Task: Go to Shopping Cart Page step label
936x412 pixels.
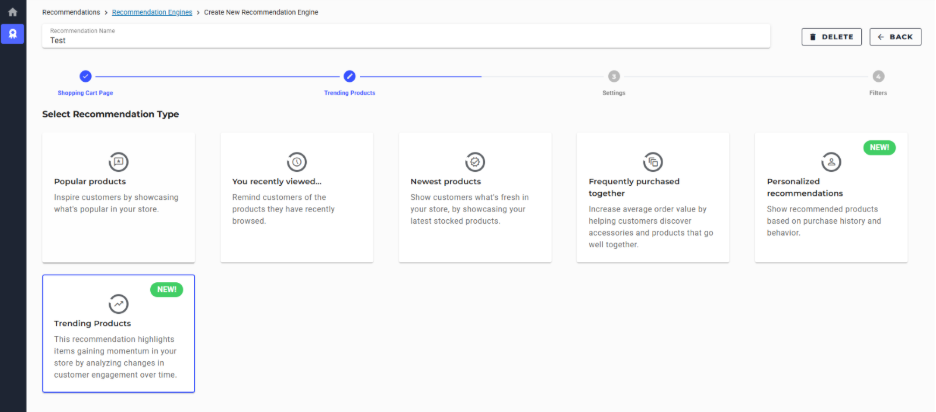Action: (x=85, y=93)
